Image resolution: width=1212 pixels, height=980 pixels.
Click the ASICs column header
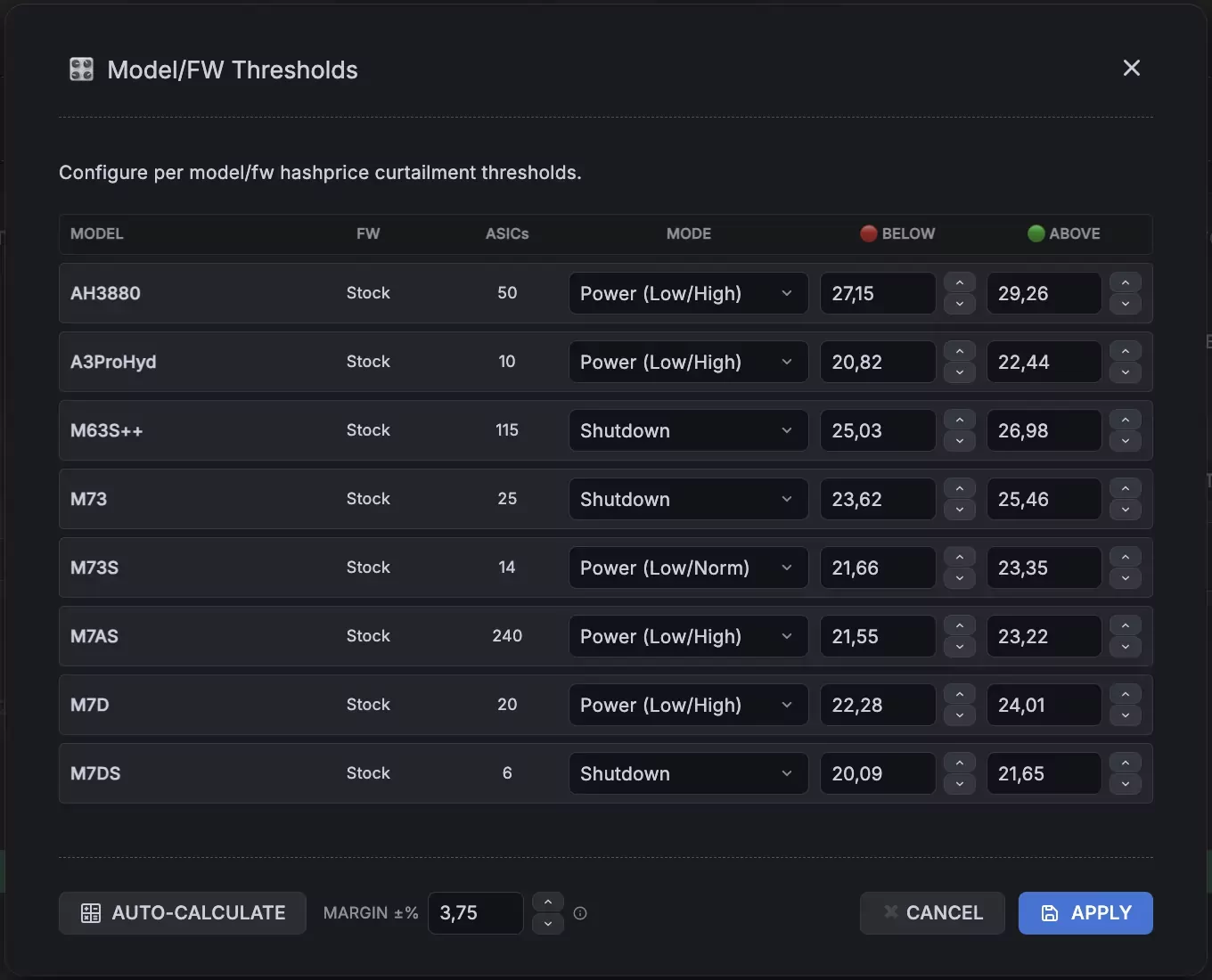(507, 233)
